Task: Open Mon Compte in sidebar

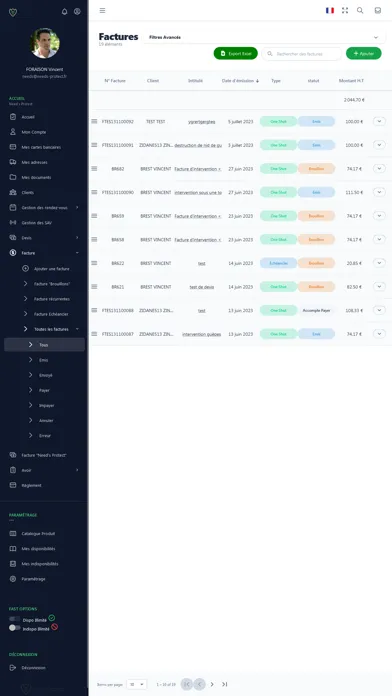Action: (44, 132)
